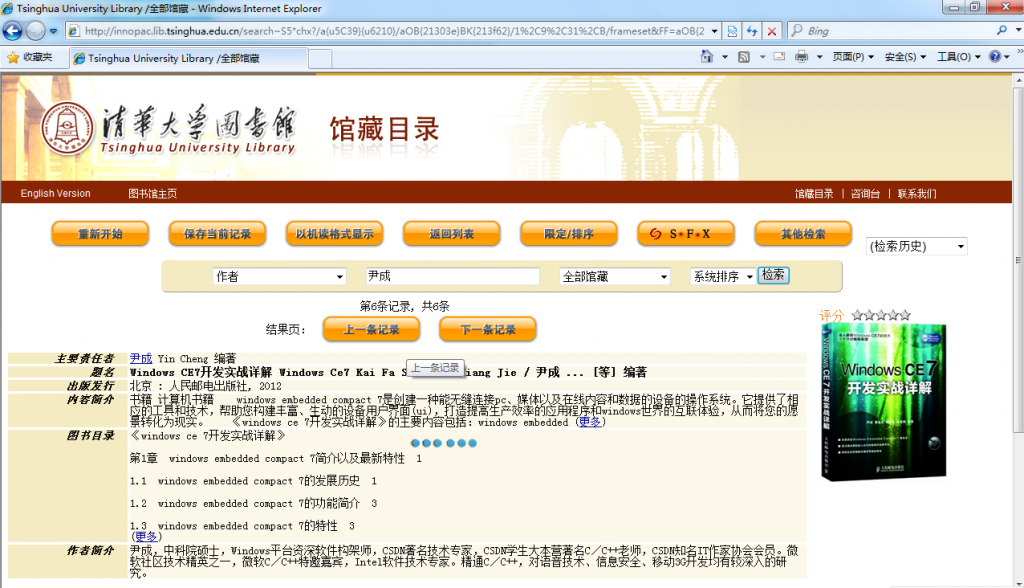Click the search text field containing 尹成
Screen dimensions: 1024x588
(x=453, y=276)
